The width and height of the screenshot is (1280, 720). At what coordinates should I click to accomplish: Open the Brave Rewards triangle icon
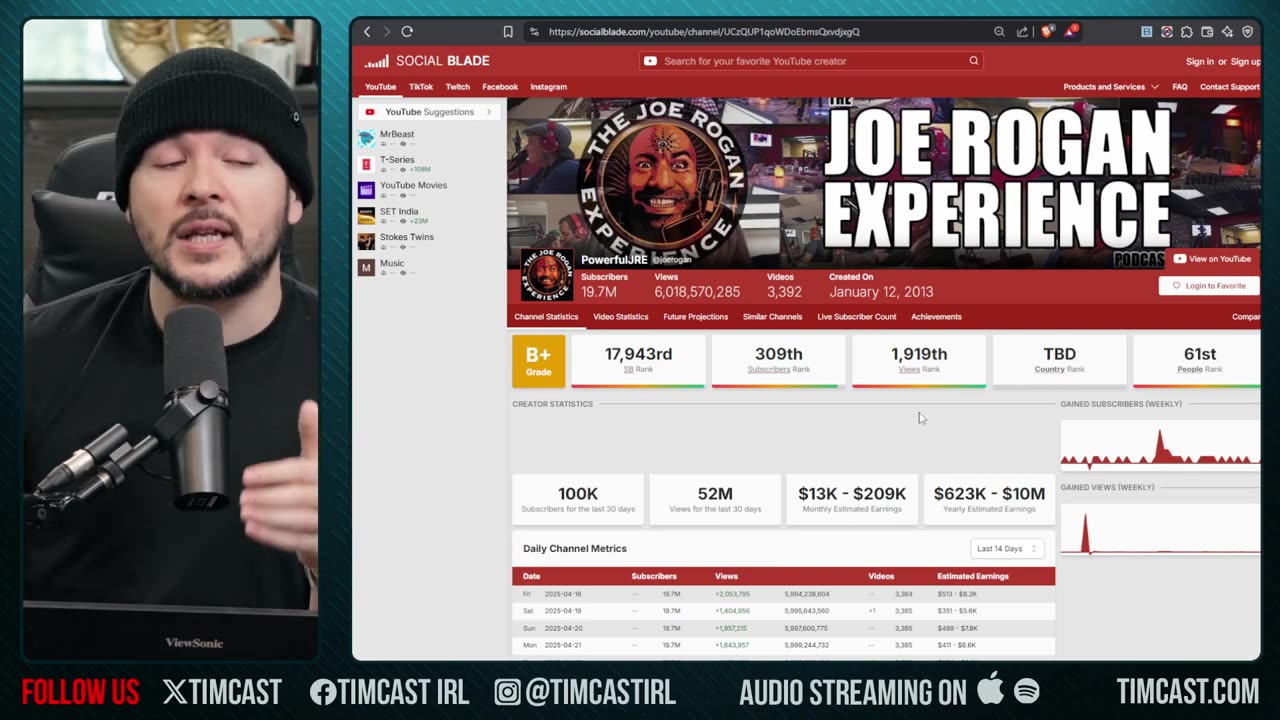(1071, 31)
